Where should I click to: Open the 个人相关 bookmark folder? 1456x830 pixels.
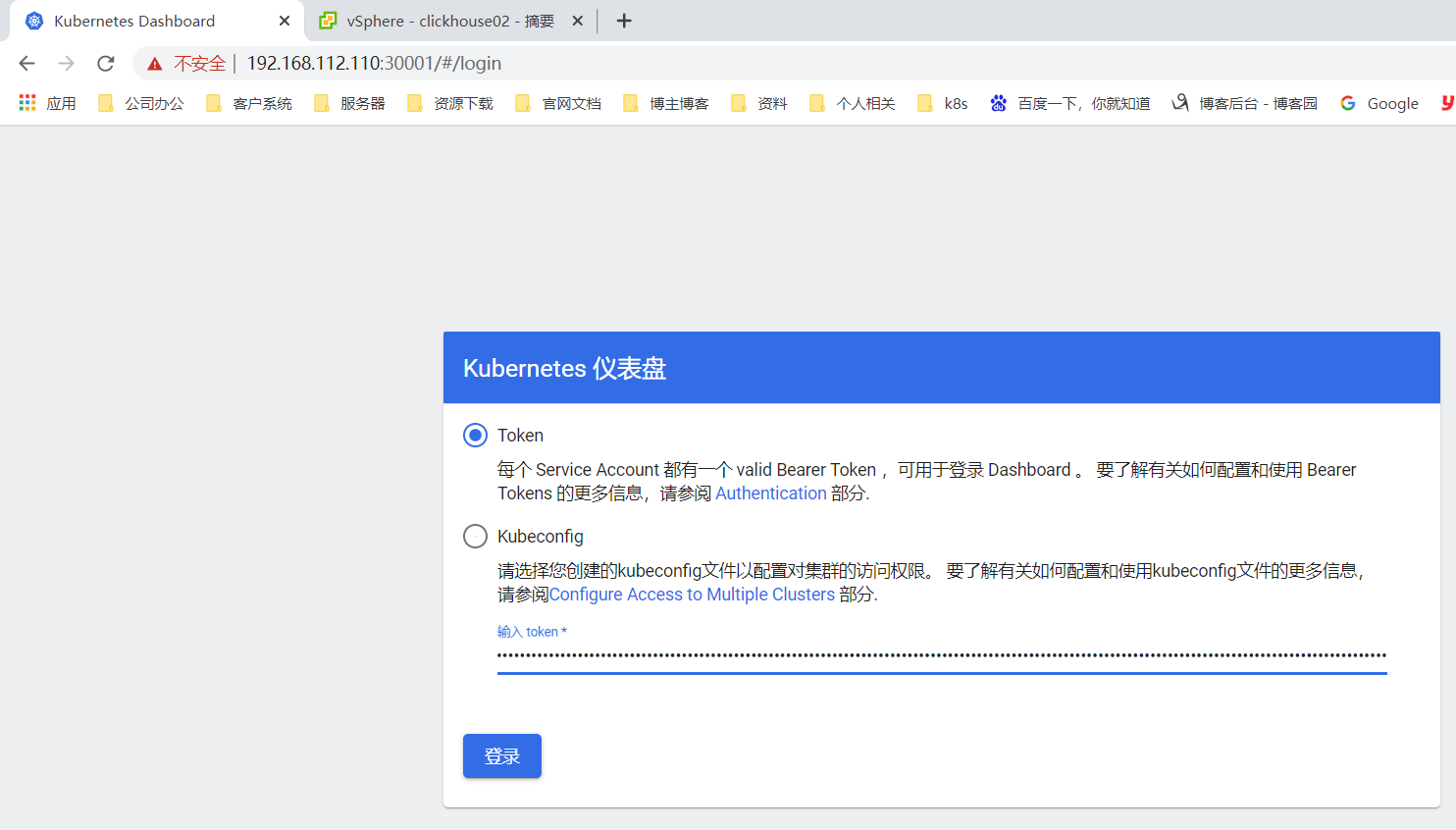coord(853,103)
